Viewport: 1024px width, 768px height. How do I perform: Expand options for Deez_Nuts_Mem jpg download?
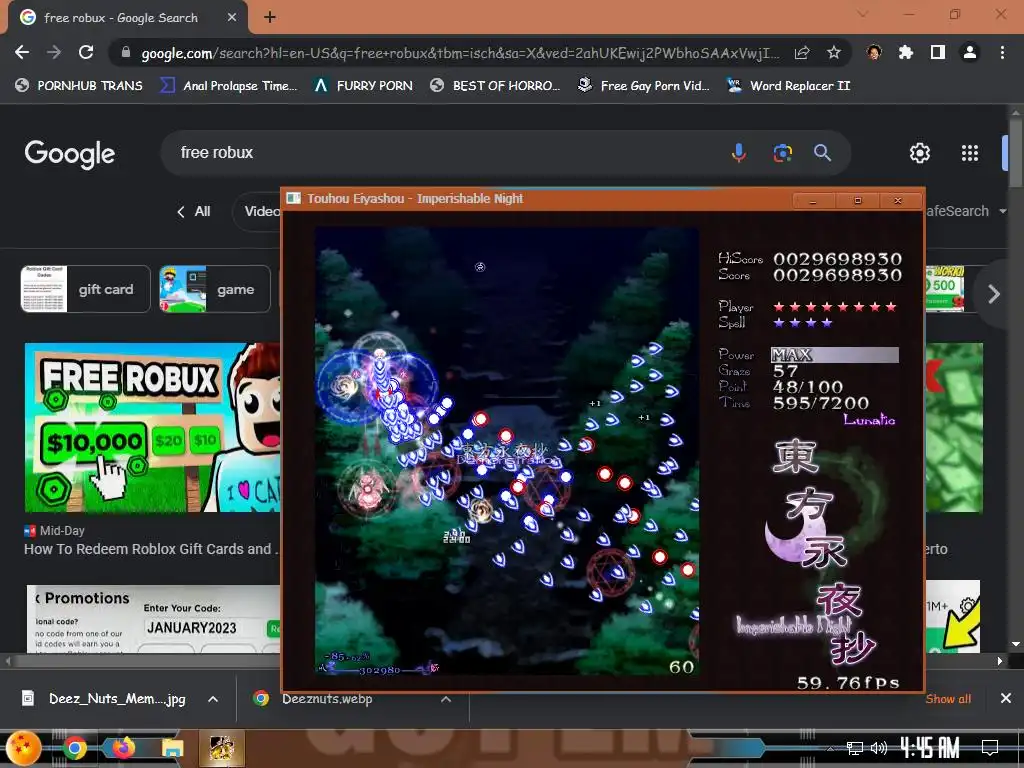[213, 699]
